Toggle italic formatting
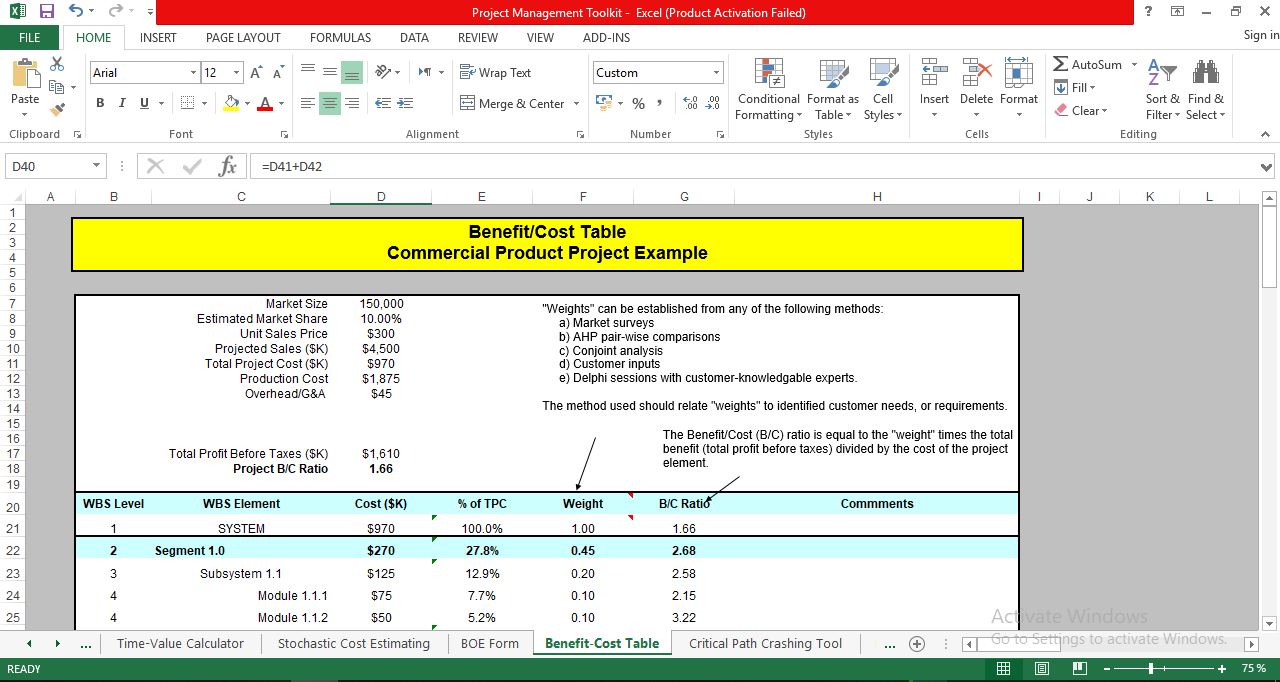The height and width of the screenshot is (682, 1280). coord(121,103)
